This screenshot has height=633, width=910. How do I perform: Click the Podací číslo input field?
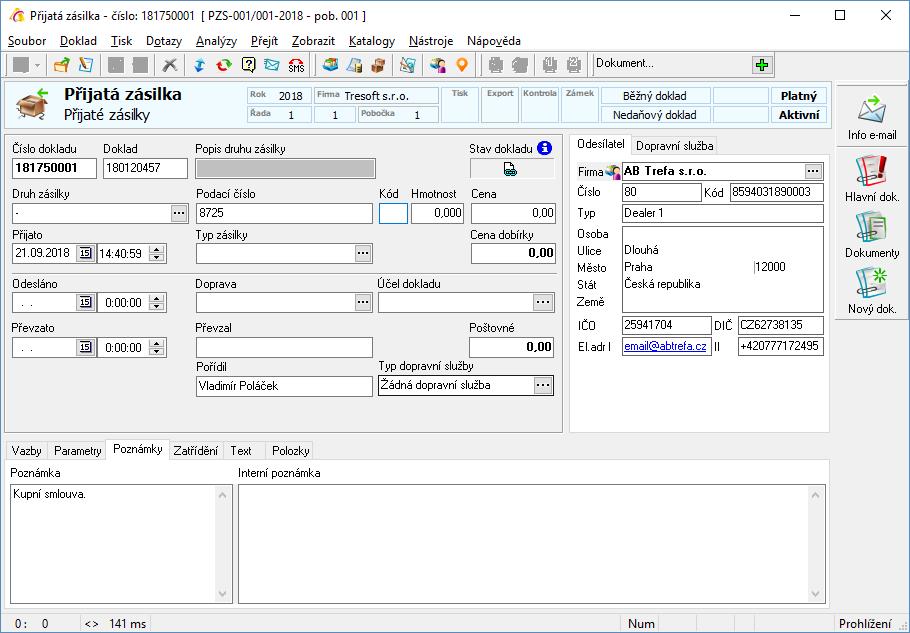(284, 213)
